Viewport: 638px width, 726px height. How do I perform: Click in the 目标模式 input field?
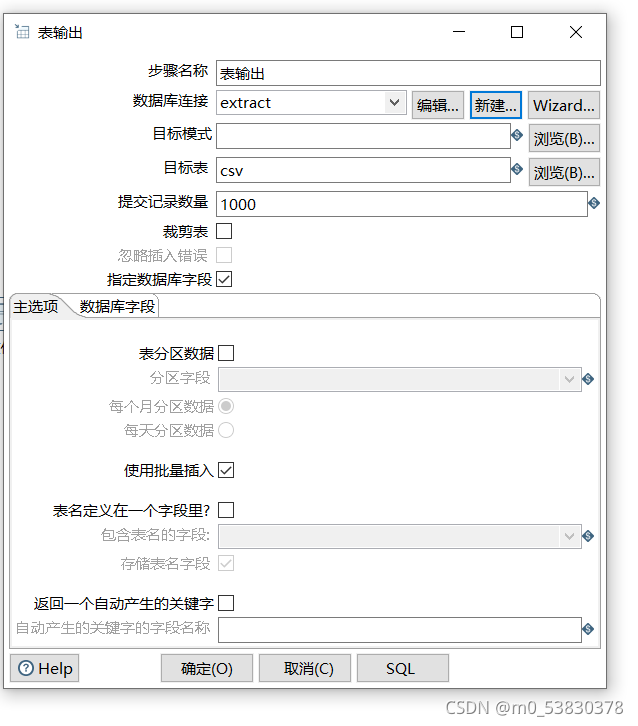tap(363, 136)
